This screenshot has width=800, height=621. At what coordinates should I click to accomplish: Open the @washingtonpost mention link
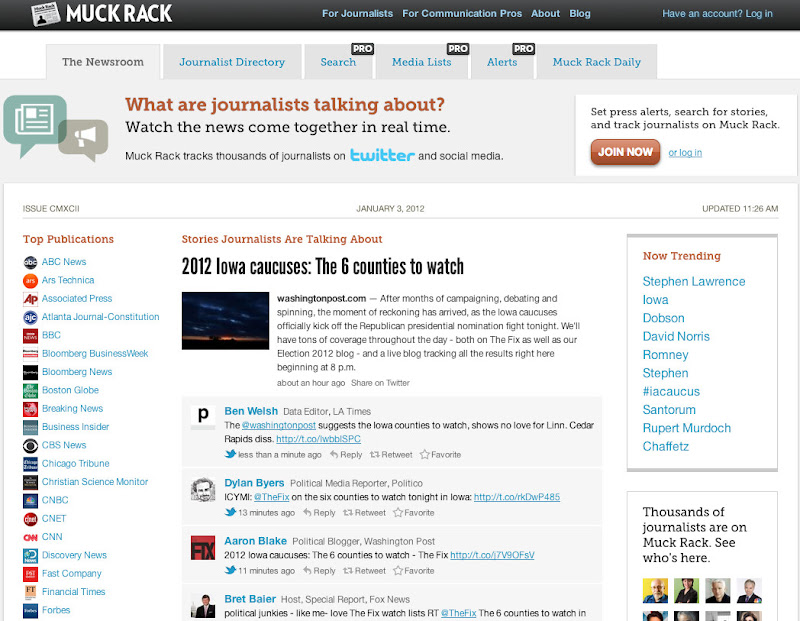click(279, 425)
